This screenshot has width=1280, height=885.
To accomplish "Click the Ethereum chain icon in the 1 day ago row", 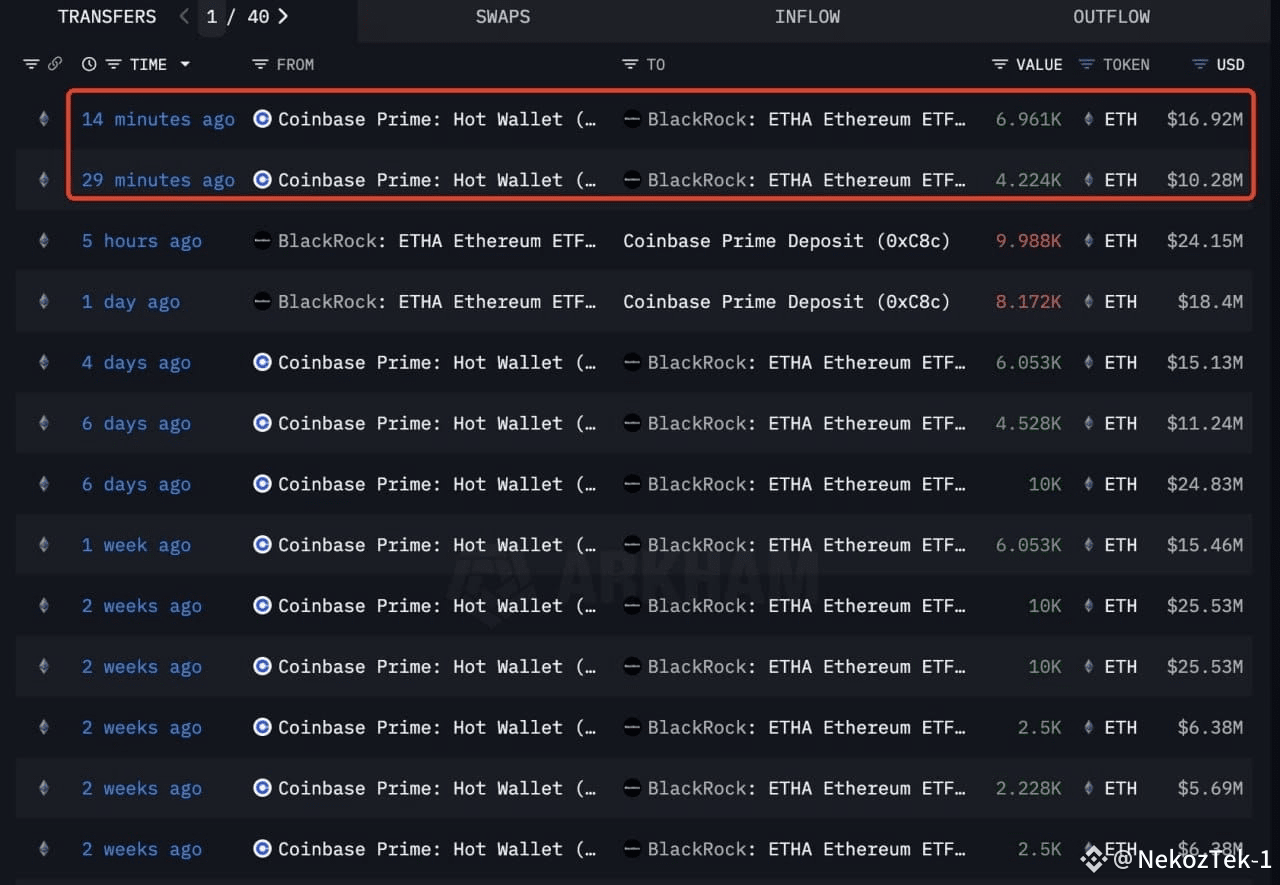I will tap(43, 302).
